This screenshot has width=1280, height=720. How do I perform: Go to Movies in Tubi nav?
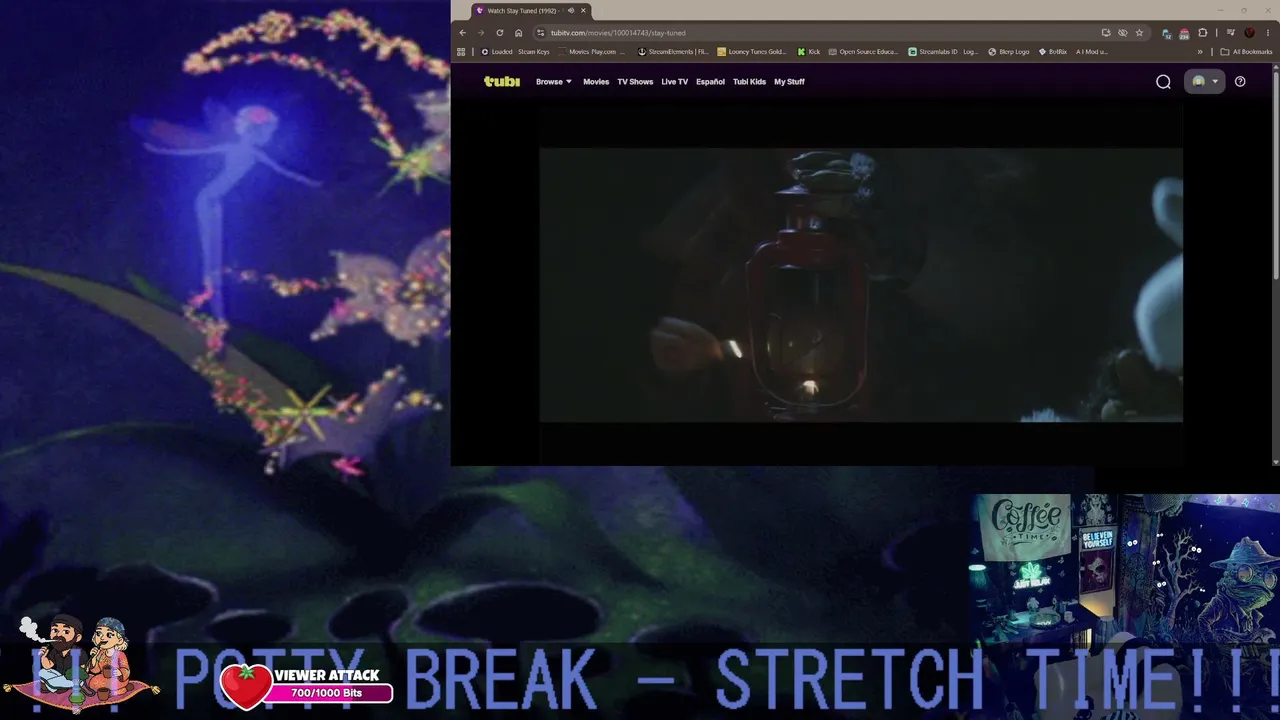(x=596, y=82)
